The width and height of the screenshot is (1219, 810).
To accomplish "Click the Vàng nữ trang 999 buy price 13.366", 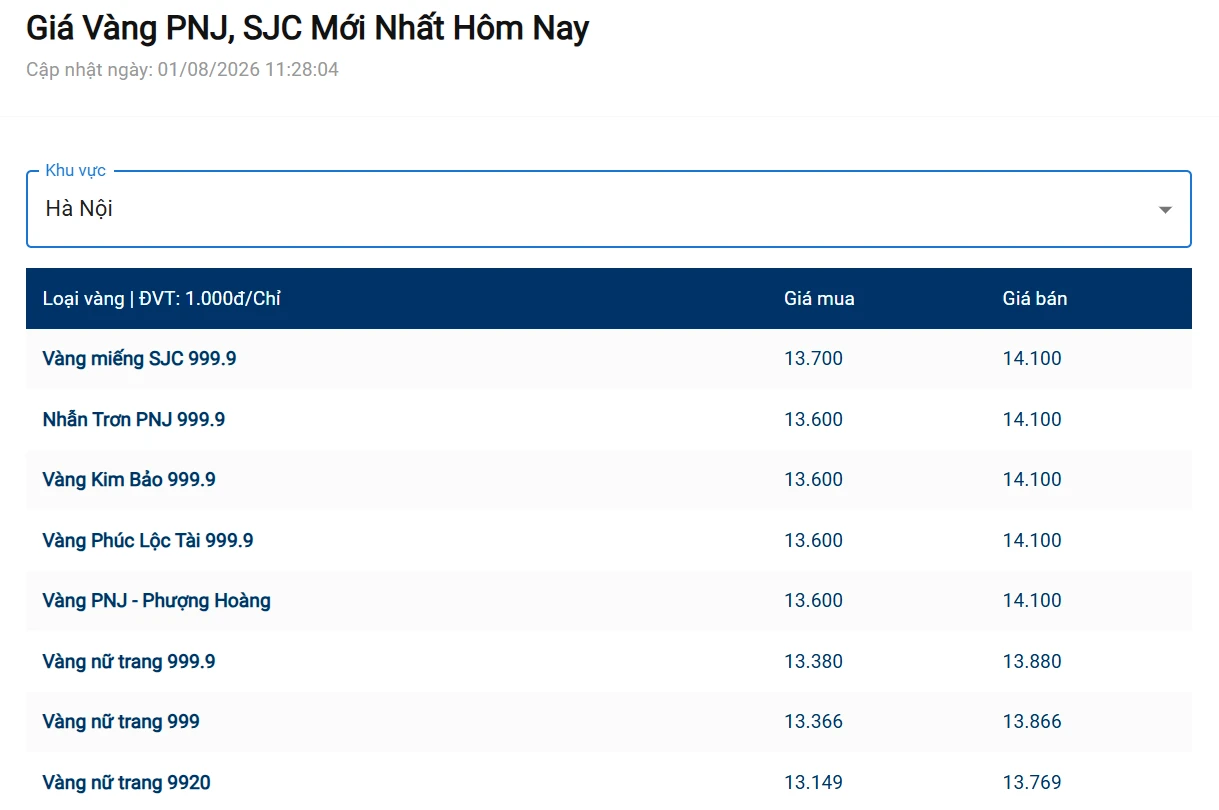I will (813, 721).
